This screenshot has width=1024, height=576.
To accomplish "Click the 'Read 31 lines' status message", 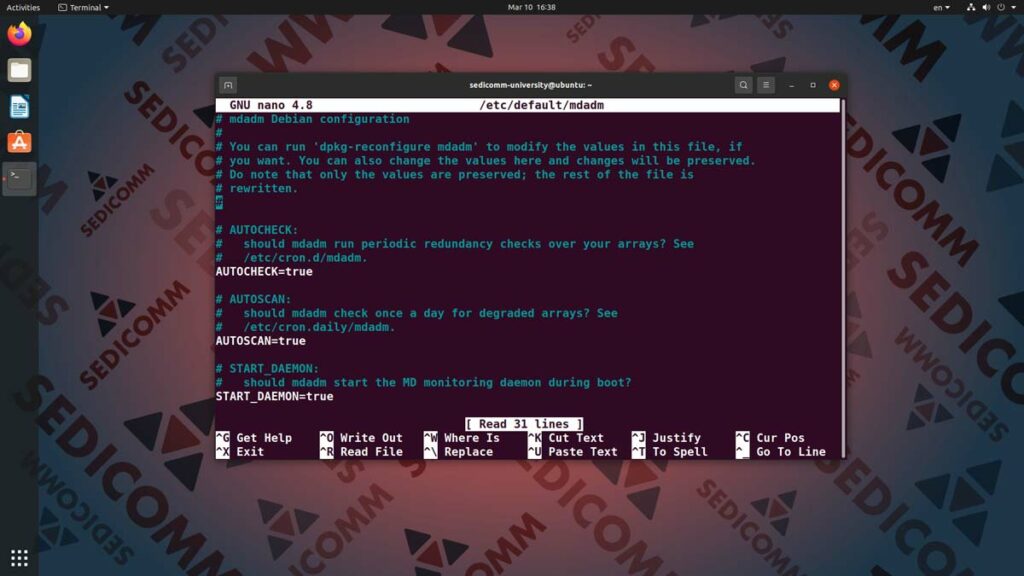I will click(524, 424).
